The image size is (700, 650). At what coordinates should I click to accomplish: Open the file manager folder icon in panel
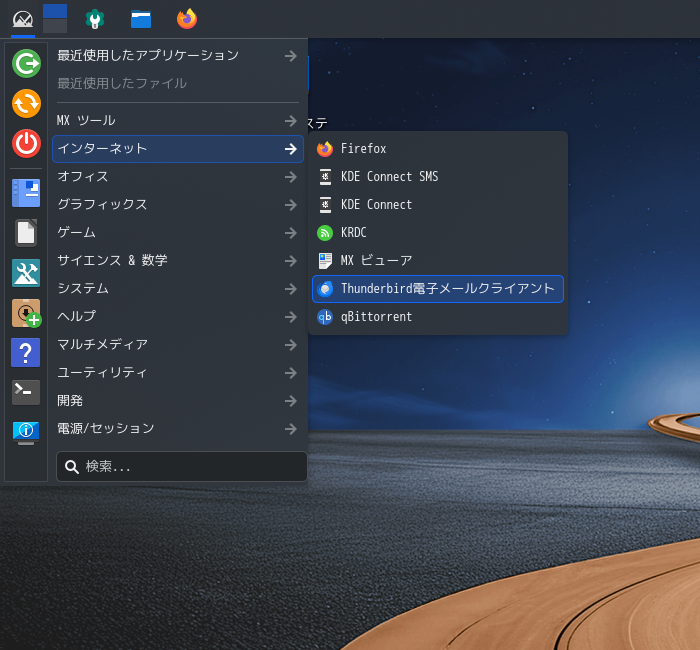(x=141, y=19)
